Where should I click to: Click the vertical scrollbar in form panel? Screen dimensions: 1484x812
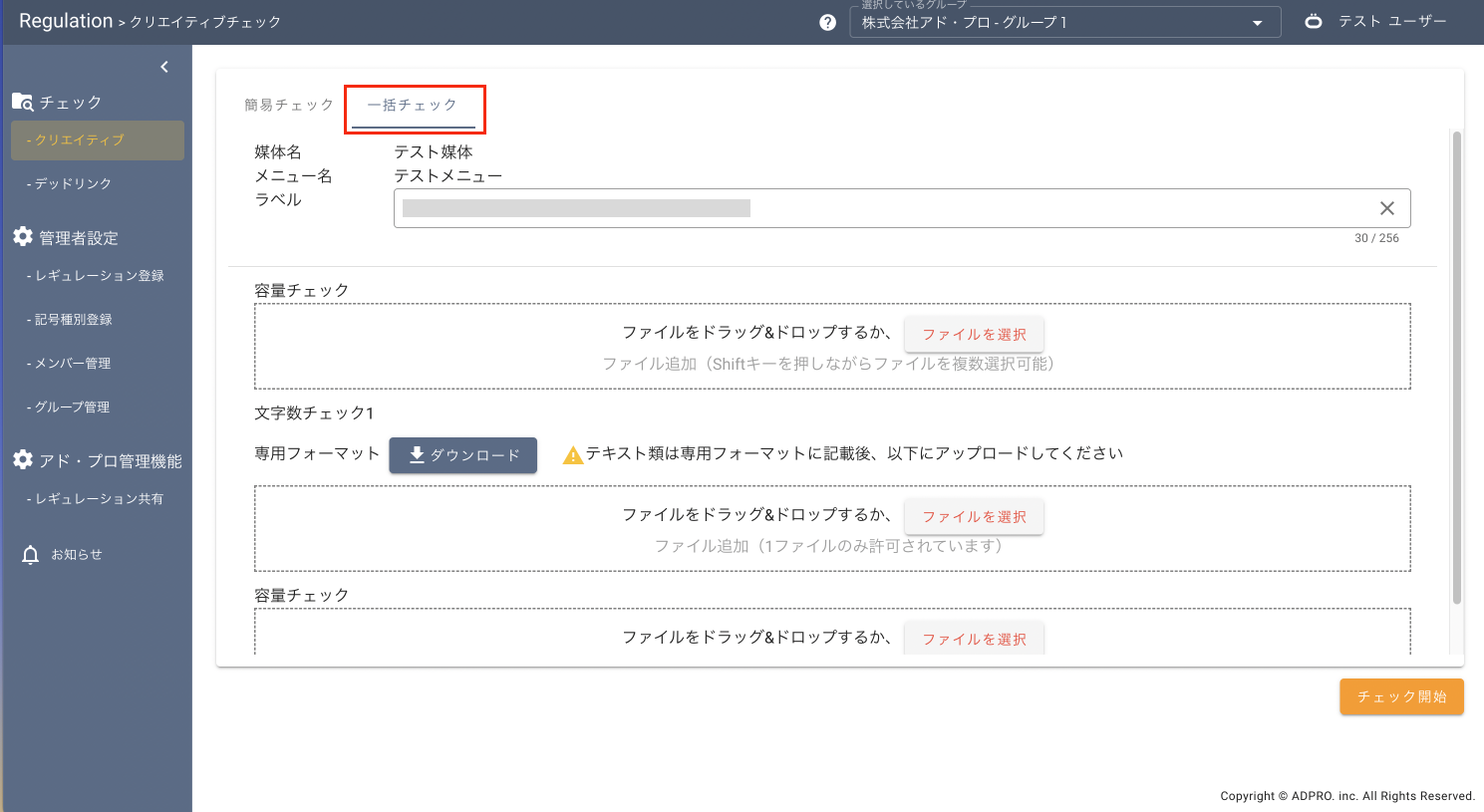pyautogui.click(x=1456, y=367)
